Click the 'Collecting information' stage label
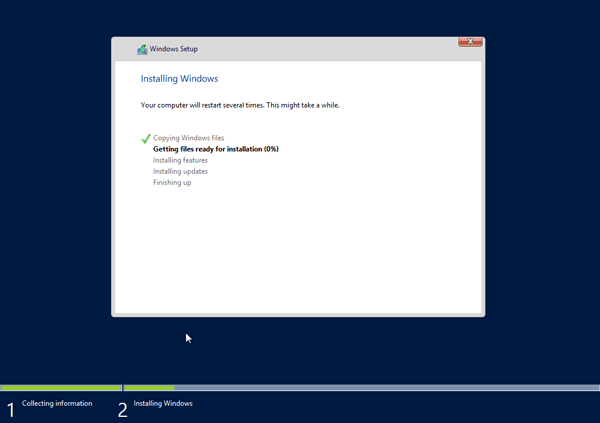This screenshot has width=600, height=423. tap(57, 403)
